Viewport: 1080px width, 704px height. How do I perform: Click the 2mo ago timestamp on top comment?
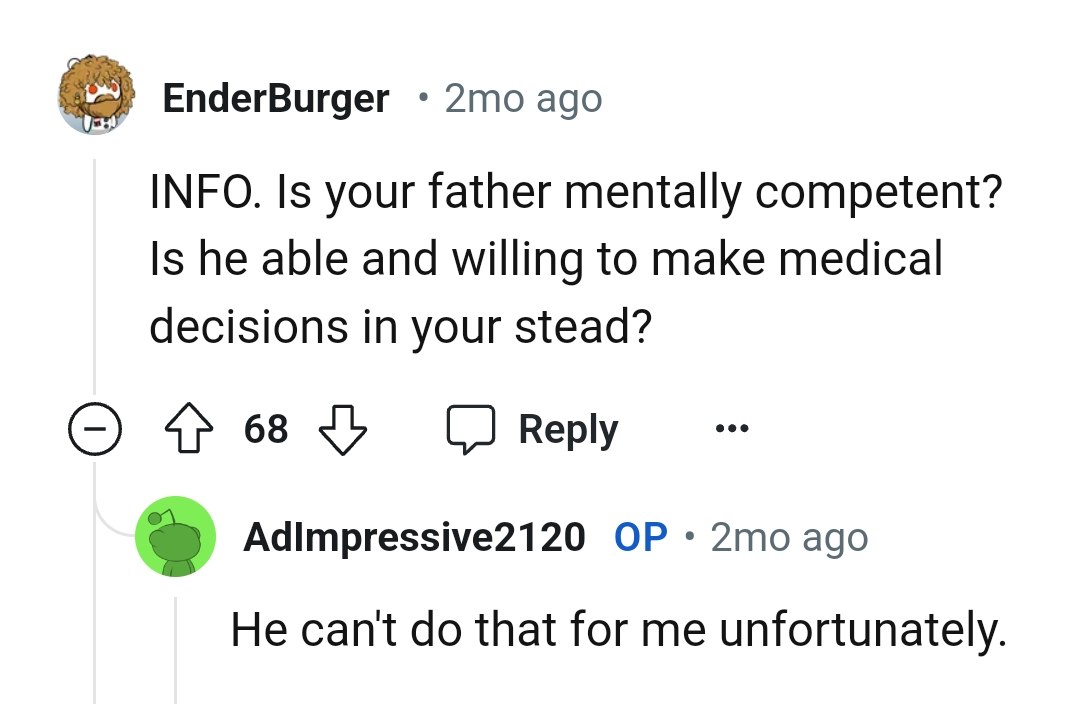pos(523,97)
